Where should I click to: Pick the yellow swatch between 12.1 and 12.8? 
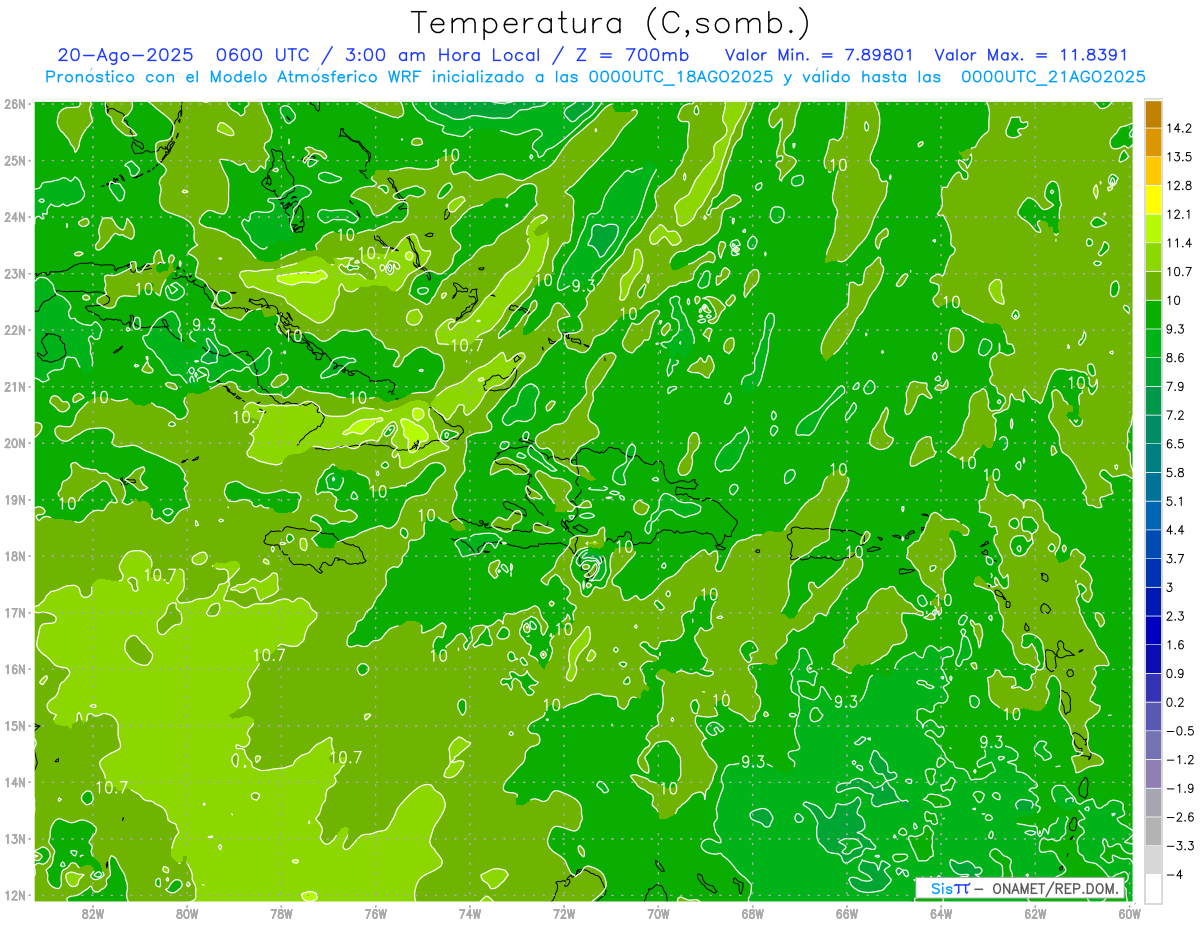[x=1154, y=201]
